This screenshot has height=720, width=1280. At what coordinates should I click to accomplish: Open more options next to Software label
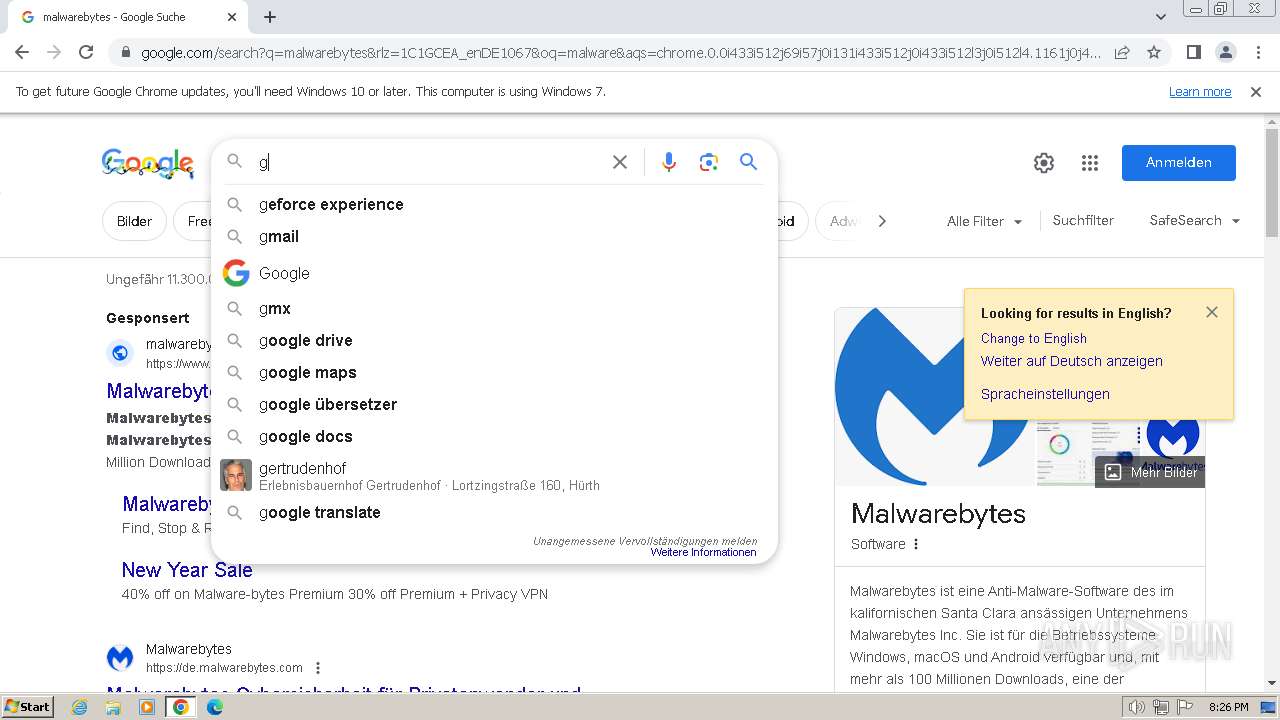coord(916,544)
